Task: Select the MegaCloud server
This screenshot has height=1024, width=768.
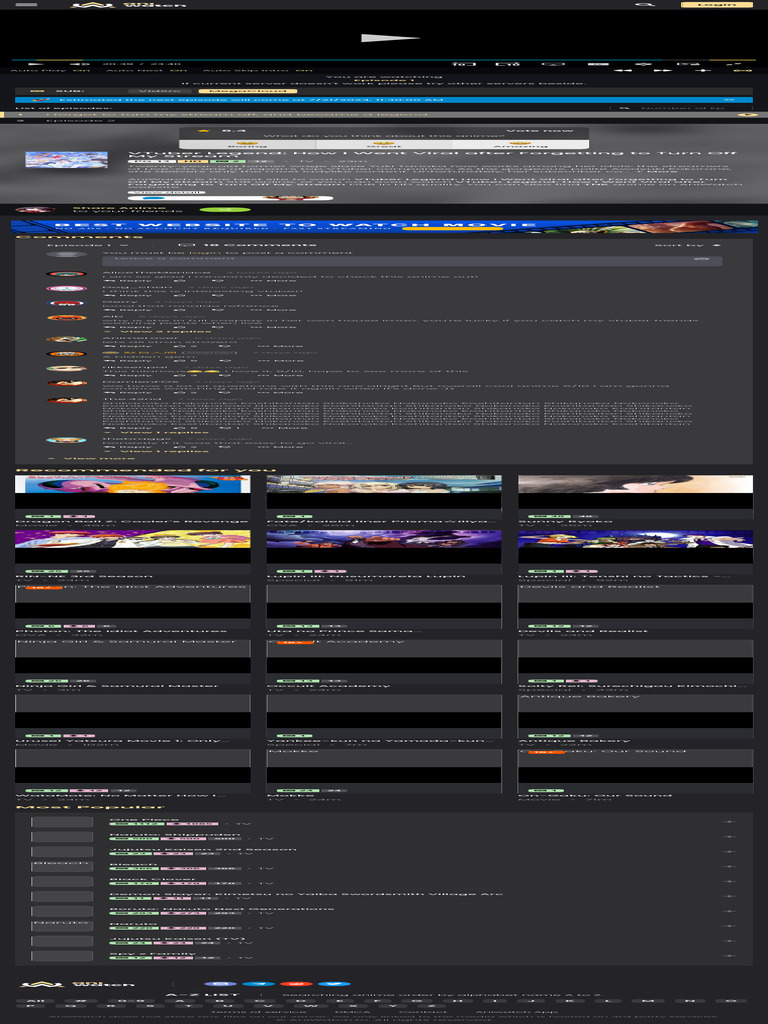Action: tap(248, 91)
